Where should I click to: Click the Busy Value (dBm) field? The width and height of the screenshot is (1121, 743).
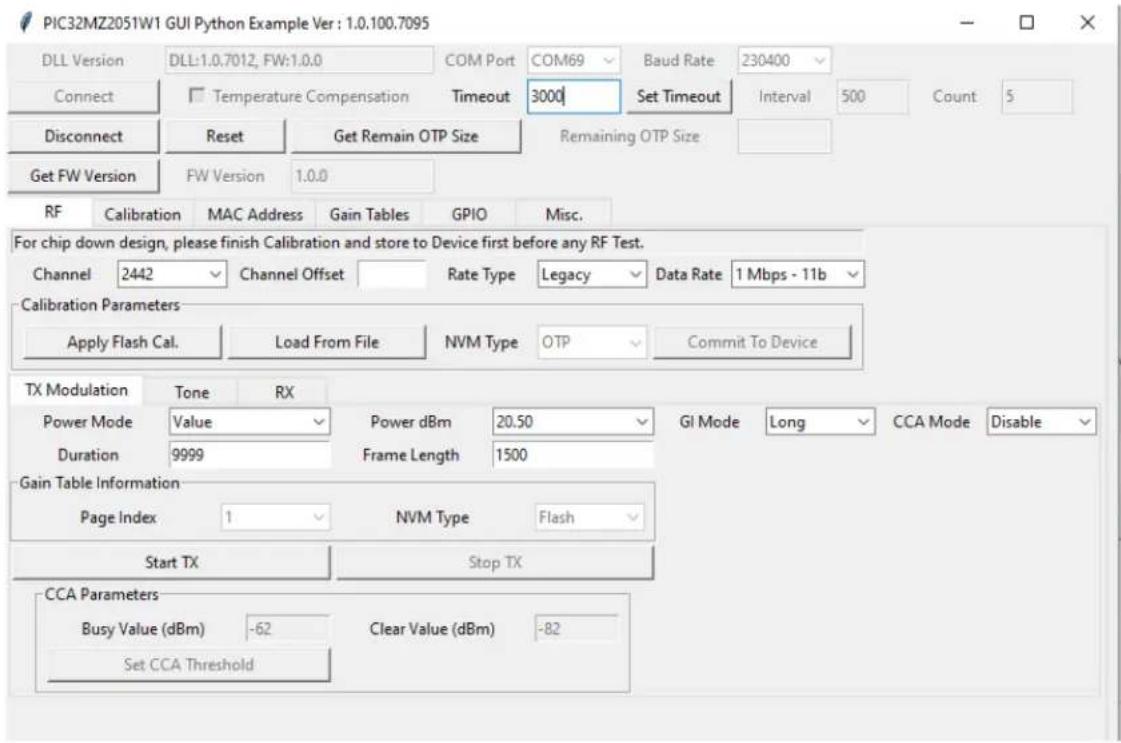coord(287,629)
